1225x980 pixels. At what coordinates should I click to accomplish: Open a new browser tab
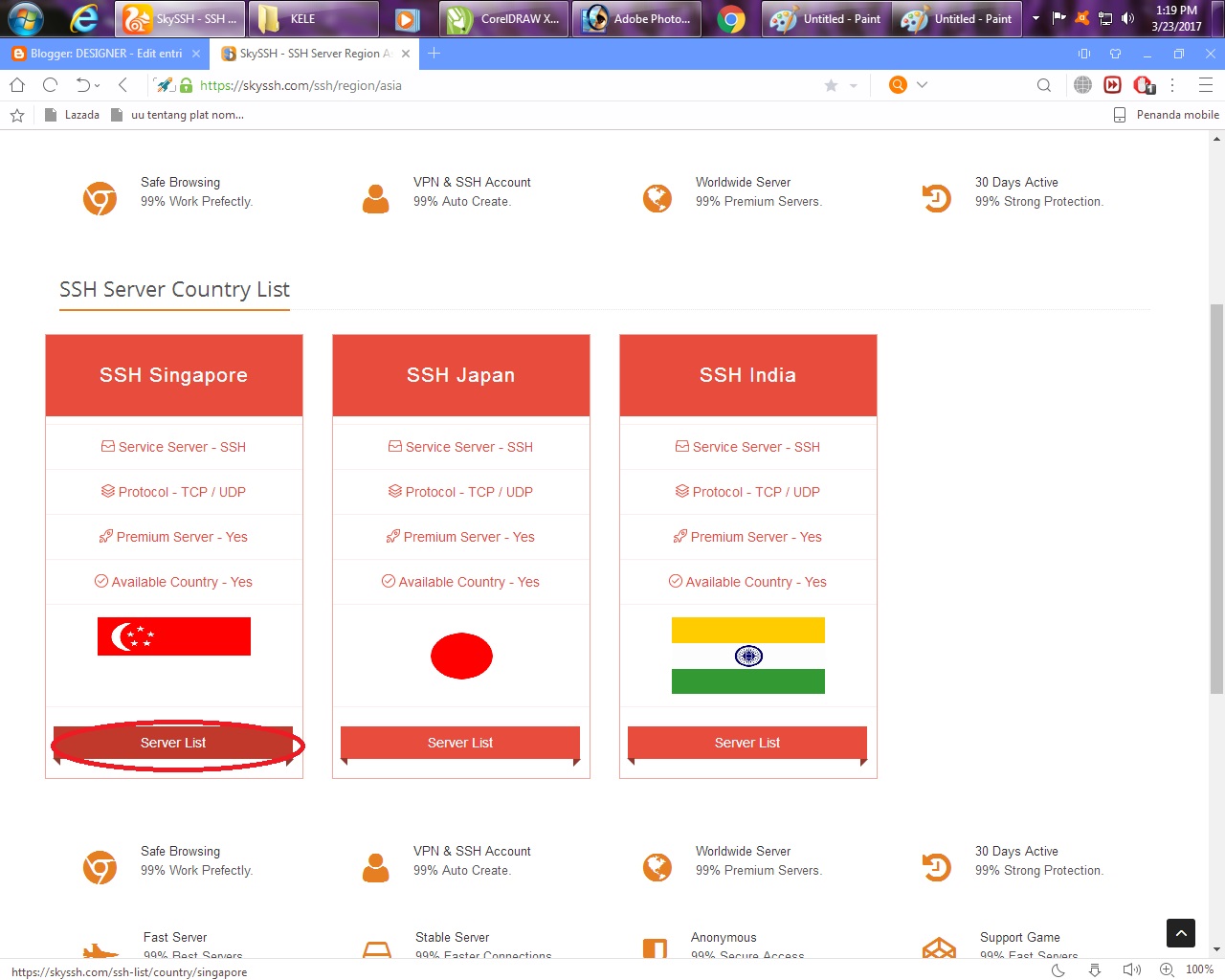434,54
